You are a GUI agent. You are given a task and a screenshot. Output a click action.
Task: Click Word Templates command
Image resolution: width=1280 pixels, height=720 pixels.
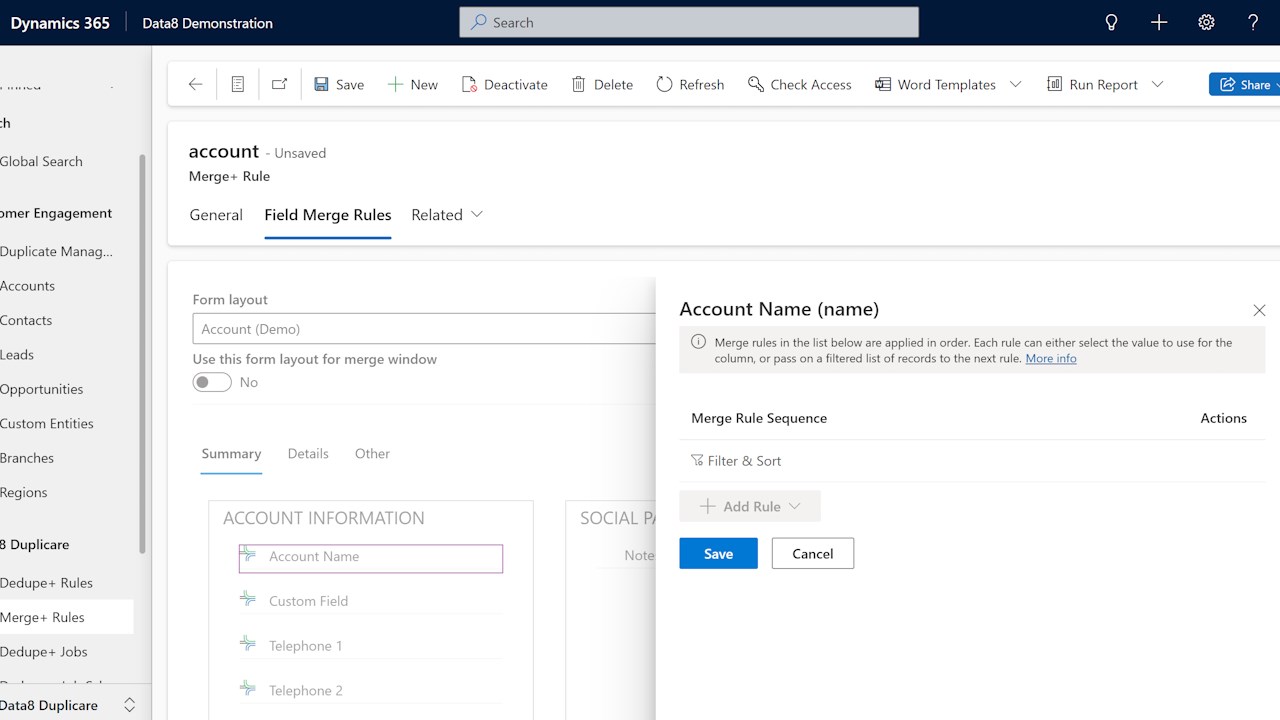[936, 84]
